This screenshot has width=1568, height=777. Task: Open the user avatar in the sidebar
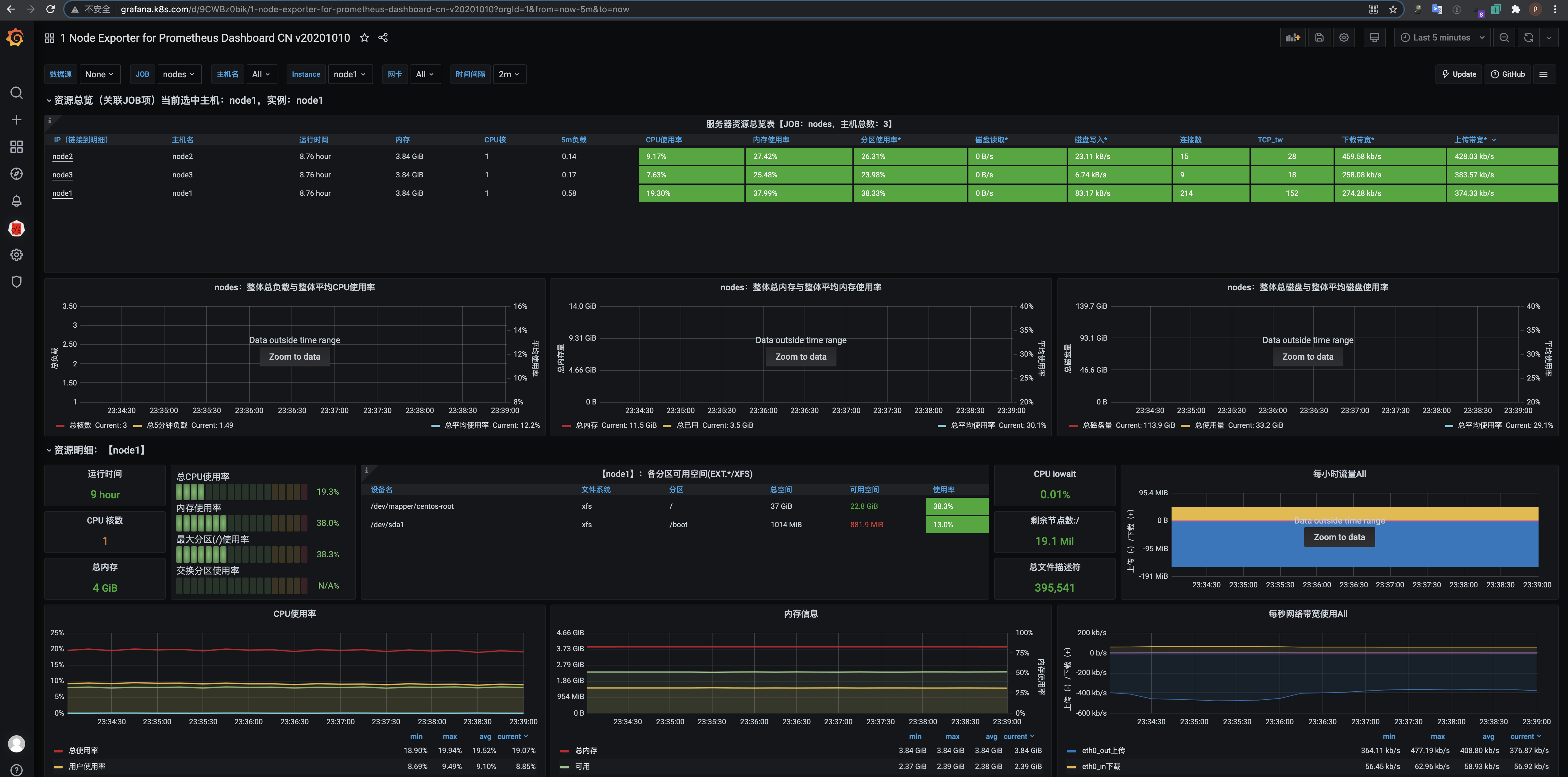[x=17, y=744]
